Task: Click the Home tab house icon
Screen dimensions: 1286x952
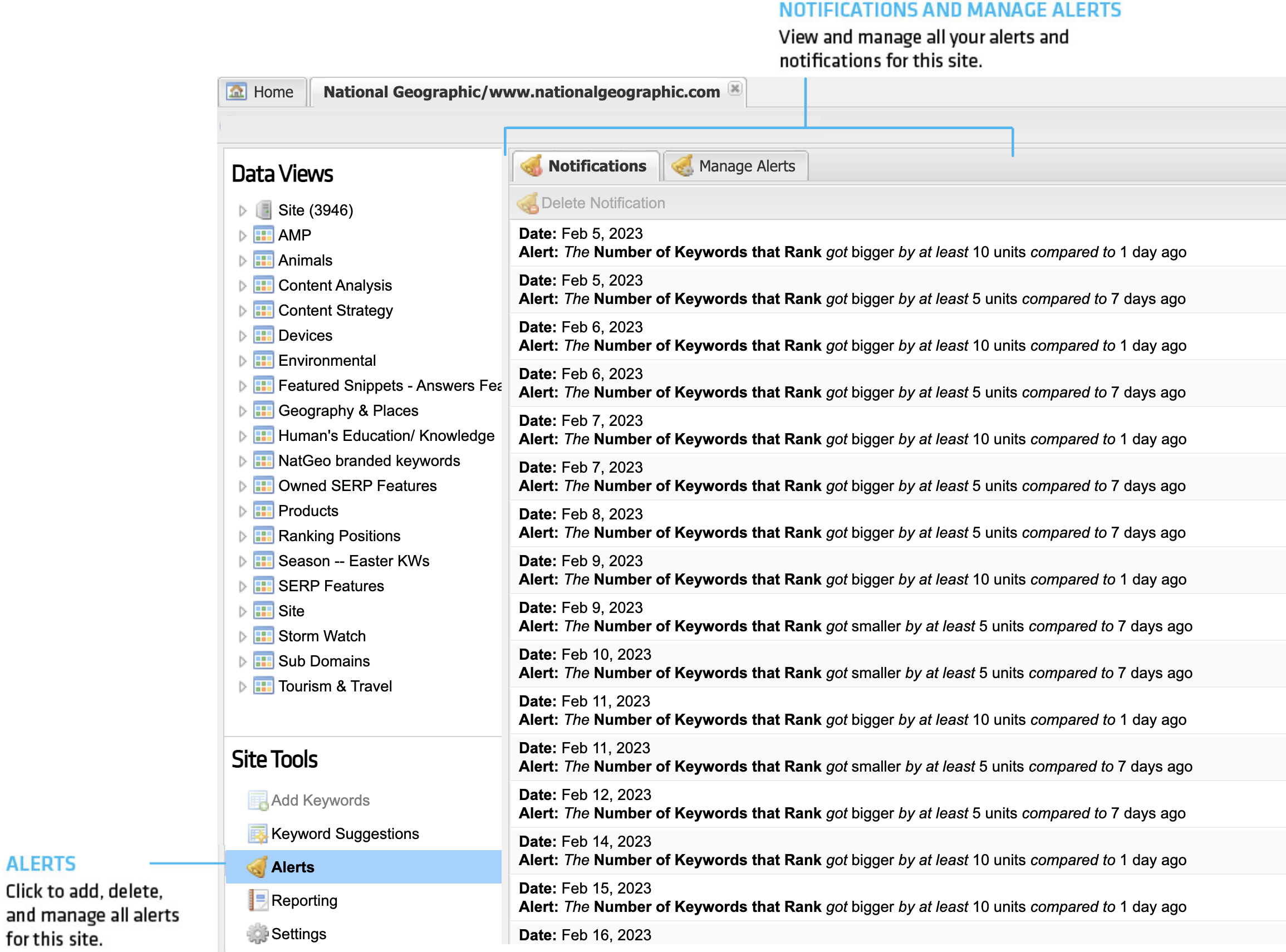Action: (x=236, y=92)
